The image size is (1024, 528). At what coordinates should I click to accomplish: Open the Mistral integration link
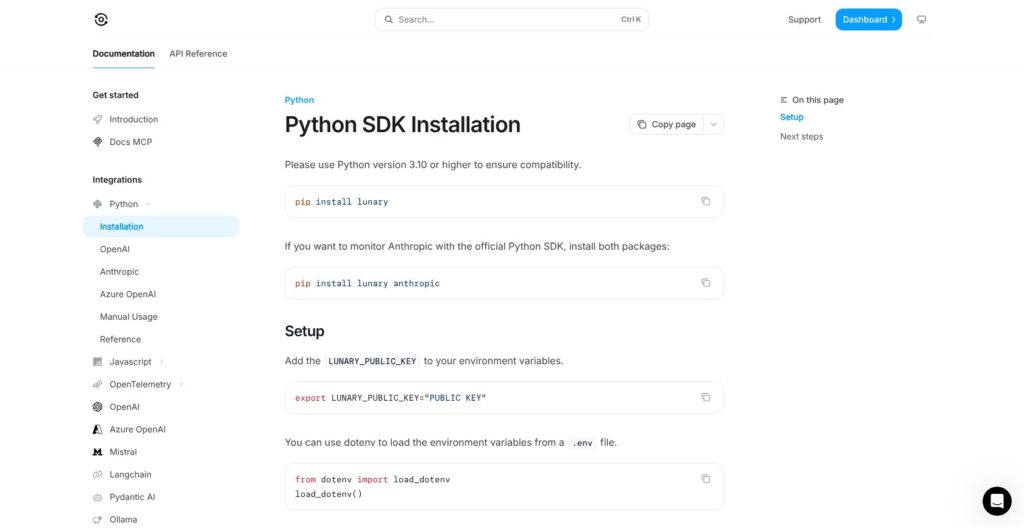(x=123, y=452)
